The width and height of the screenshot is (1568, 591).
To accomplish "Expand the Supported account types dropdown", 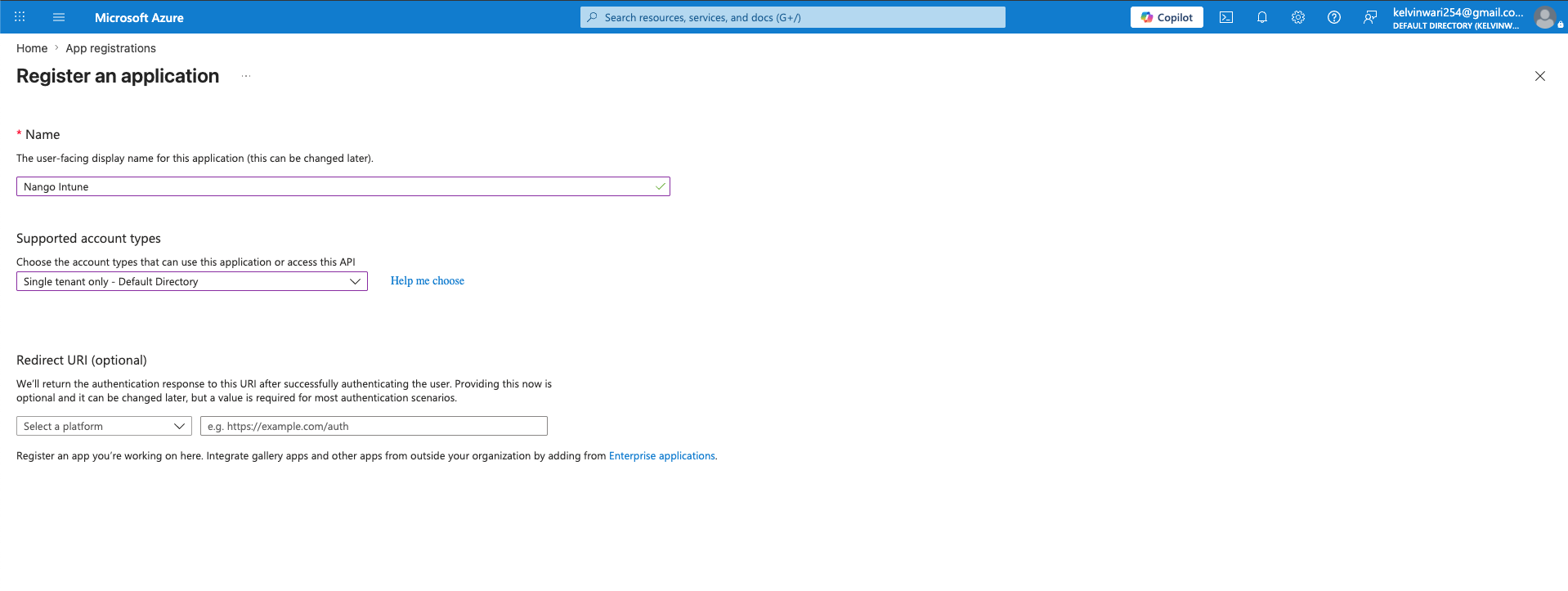I will (x=192, y=281).
